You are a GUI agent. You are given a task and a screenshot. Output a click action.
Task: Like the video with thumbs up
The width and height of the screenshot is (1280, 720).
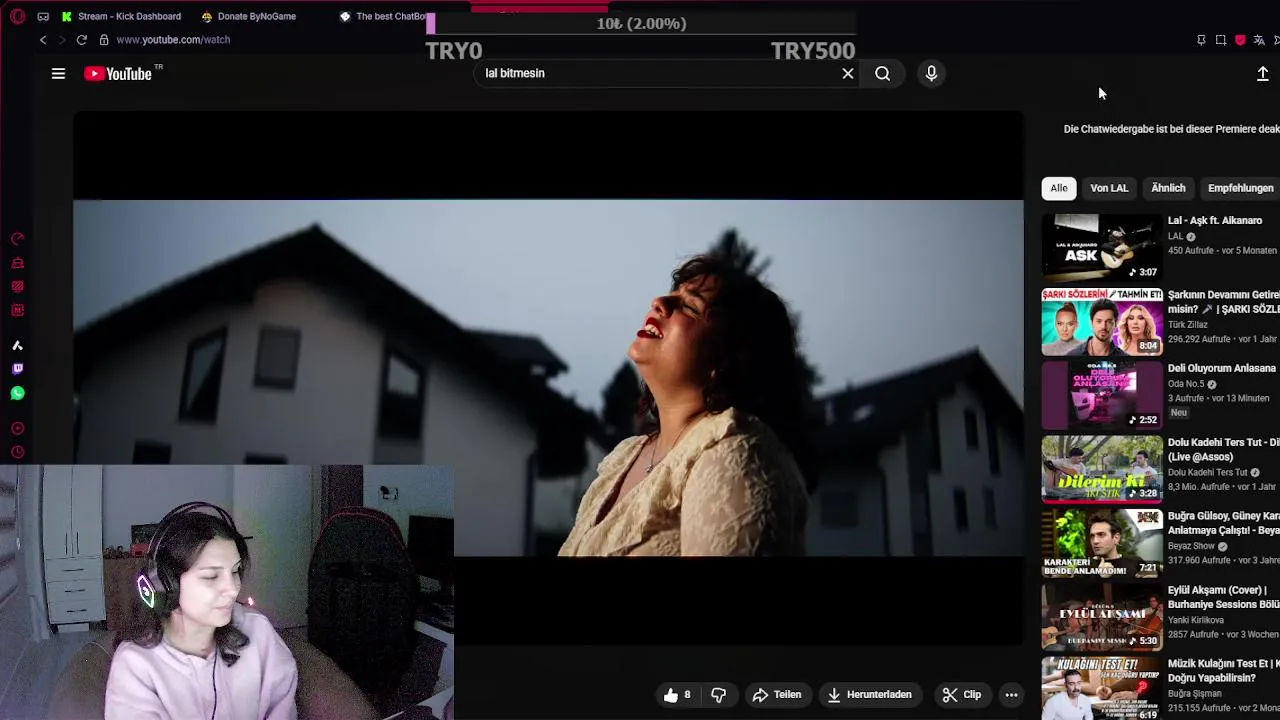(x=677, y=695)
